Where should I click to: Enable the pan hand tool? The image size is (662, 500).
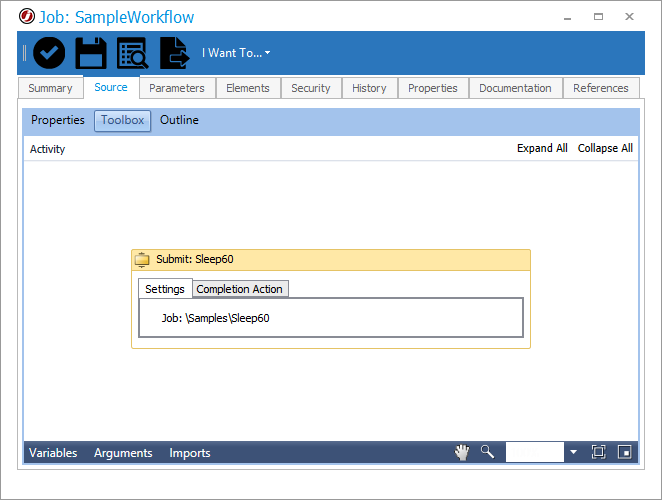pos(462,452)
